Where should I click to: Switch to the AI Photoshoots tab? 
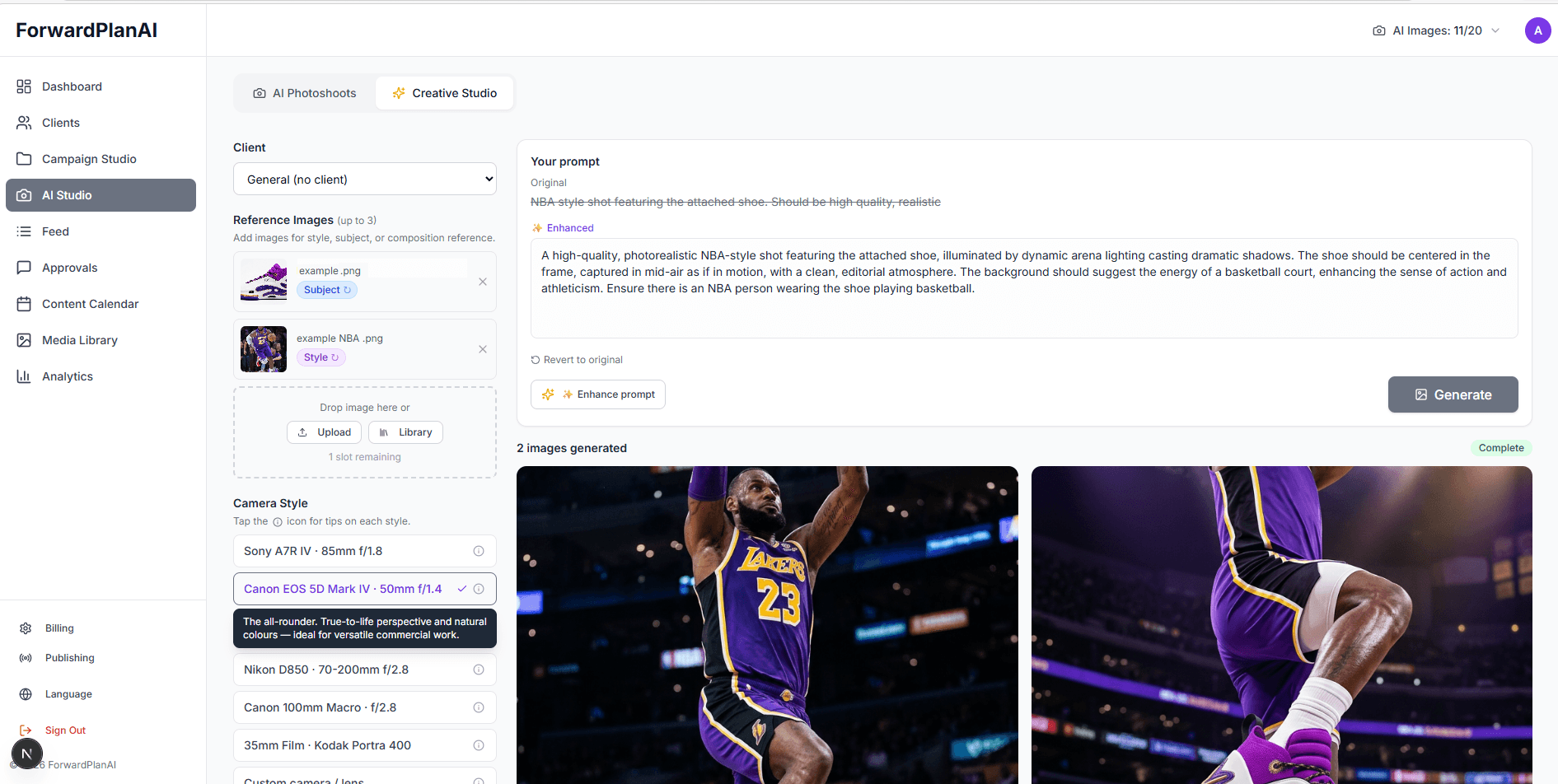(305, 93)
